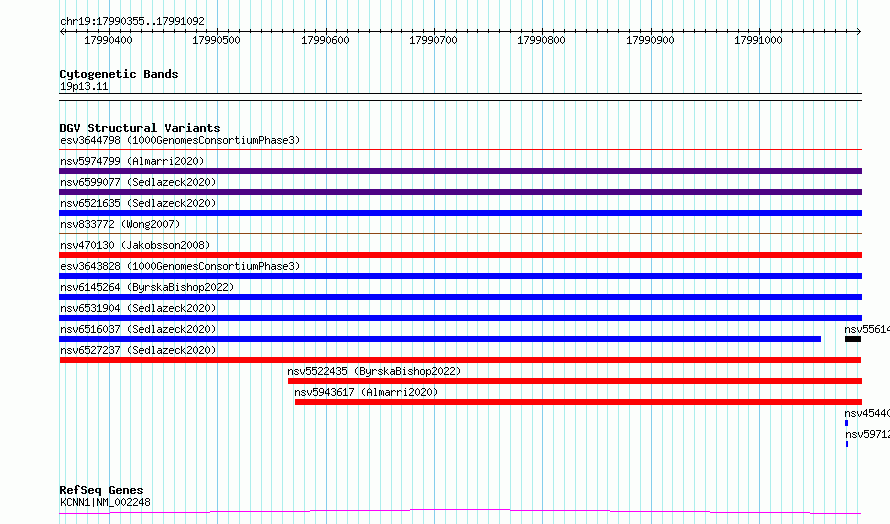
Task: Click the red nsv5943617 variant bar
Action: pos(578,402)
